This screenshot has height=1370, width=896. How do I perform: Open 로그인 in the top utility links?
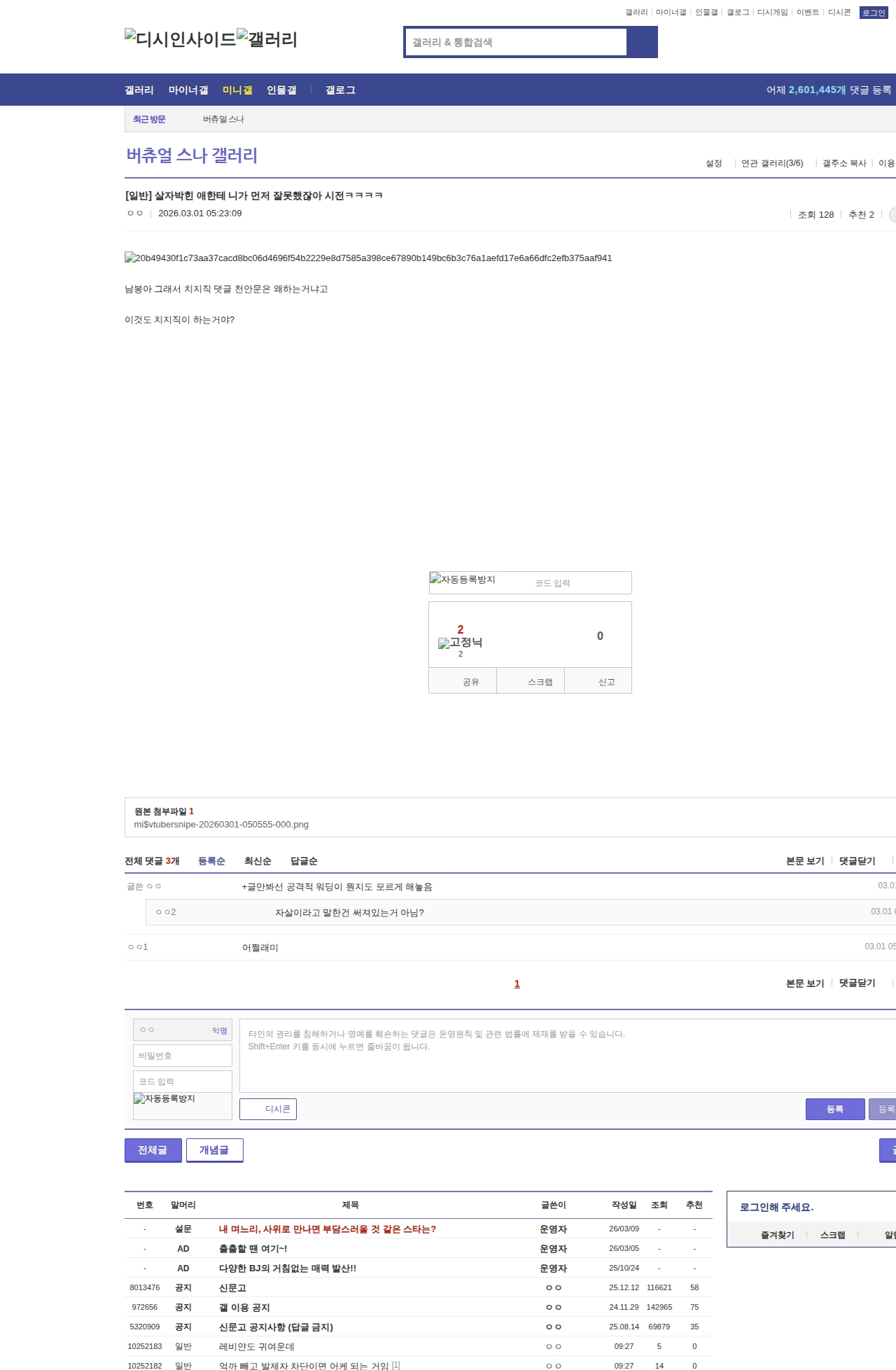[874, 13]
